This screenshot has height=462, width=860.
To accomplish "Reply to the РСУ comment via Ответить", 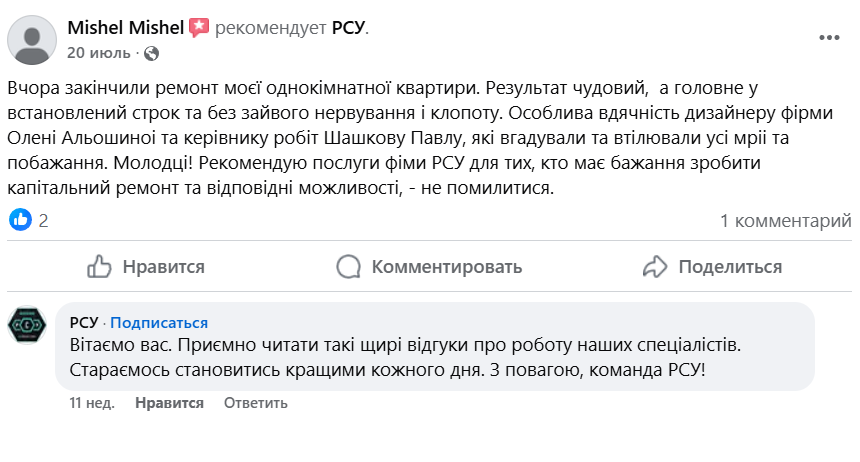I will click(255, 403).
